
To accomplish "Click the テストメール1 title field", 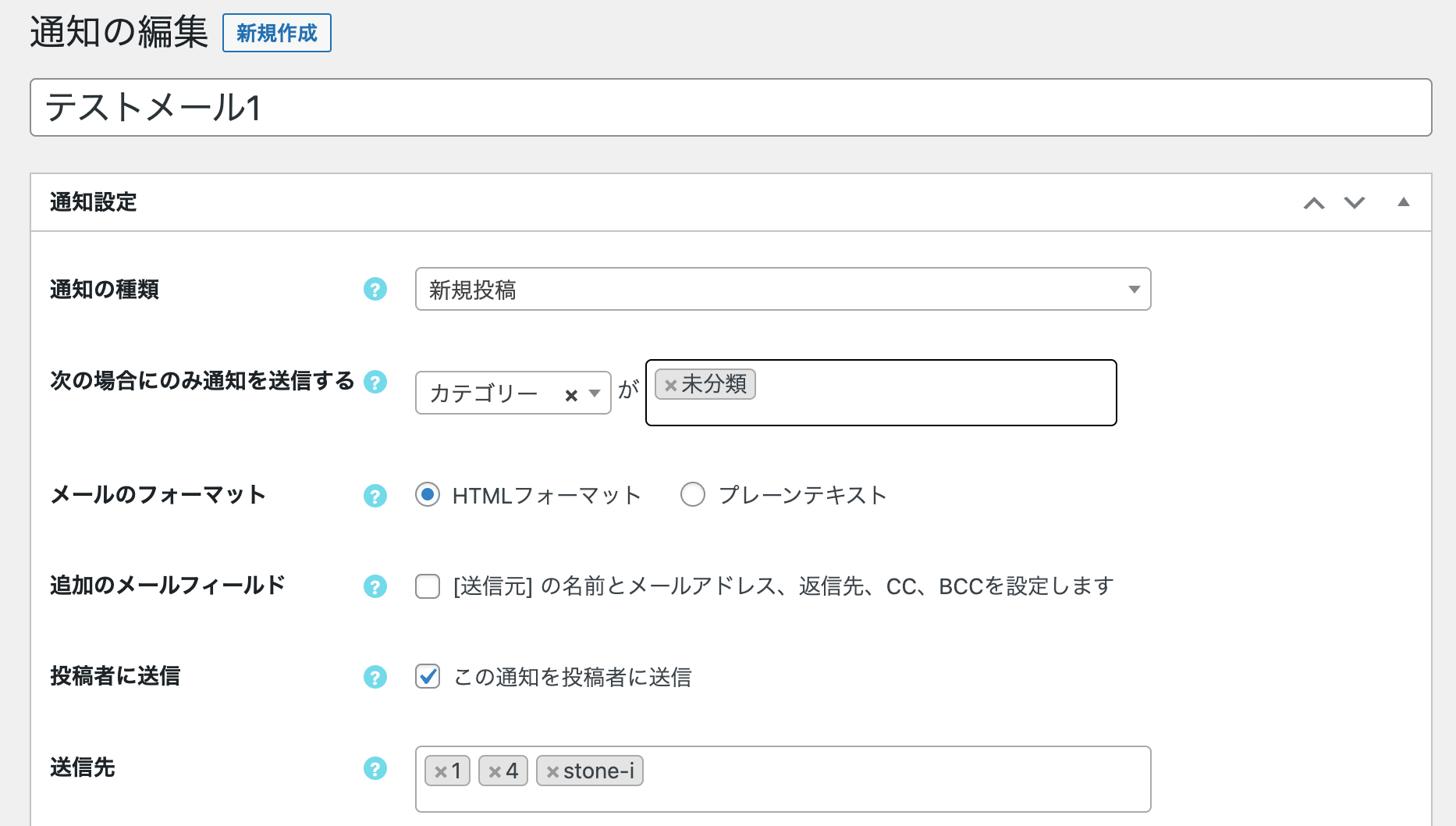I will (x=730, y=107).
